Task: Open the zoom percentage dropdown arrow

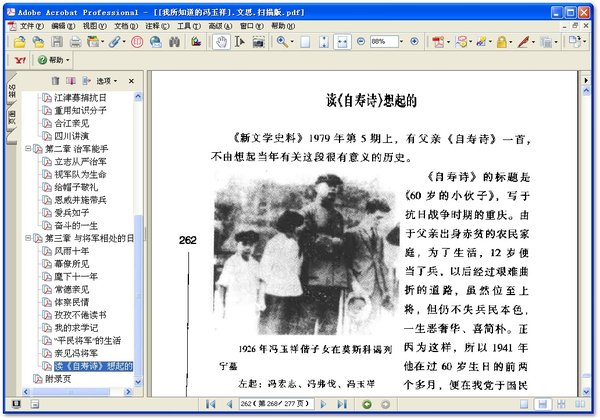Action: coord(401,42)
